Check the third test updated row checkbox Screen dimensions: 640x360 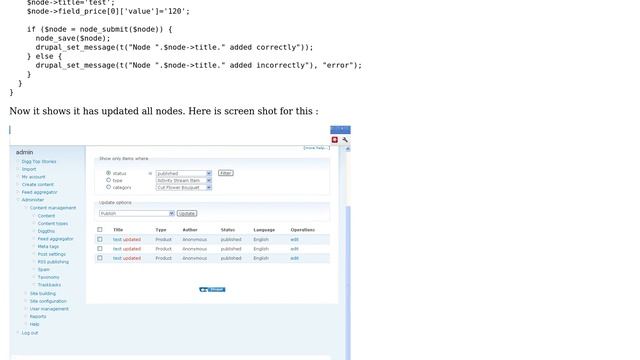coord(100,258)
